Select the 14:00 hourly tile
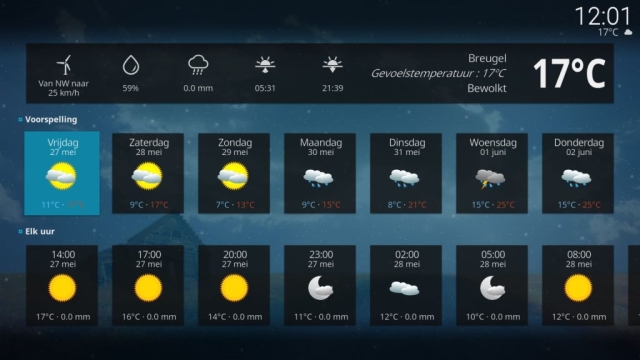640x360 pixels. pyautogui.click(x=62, y=285)
